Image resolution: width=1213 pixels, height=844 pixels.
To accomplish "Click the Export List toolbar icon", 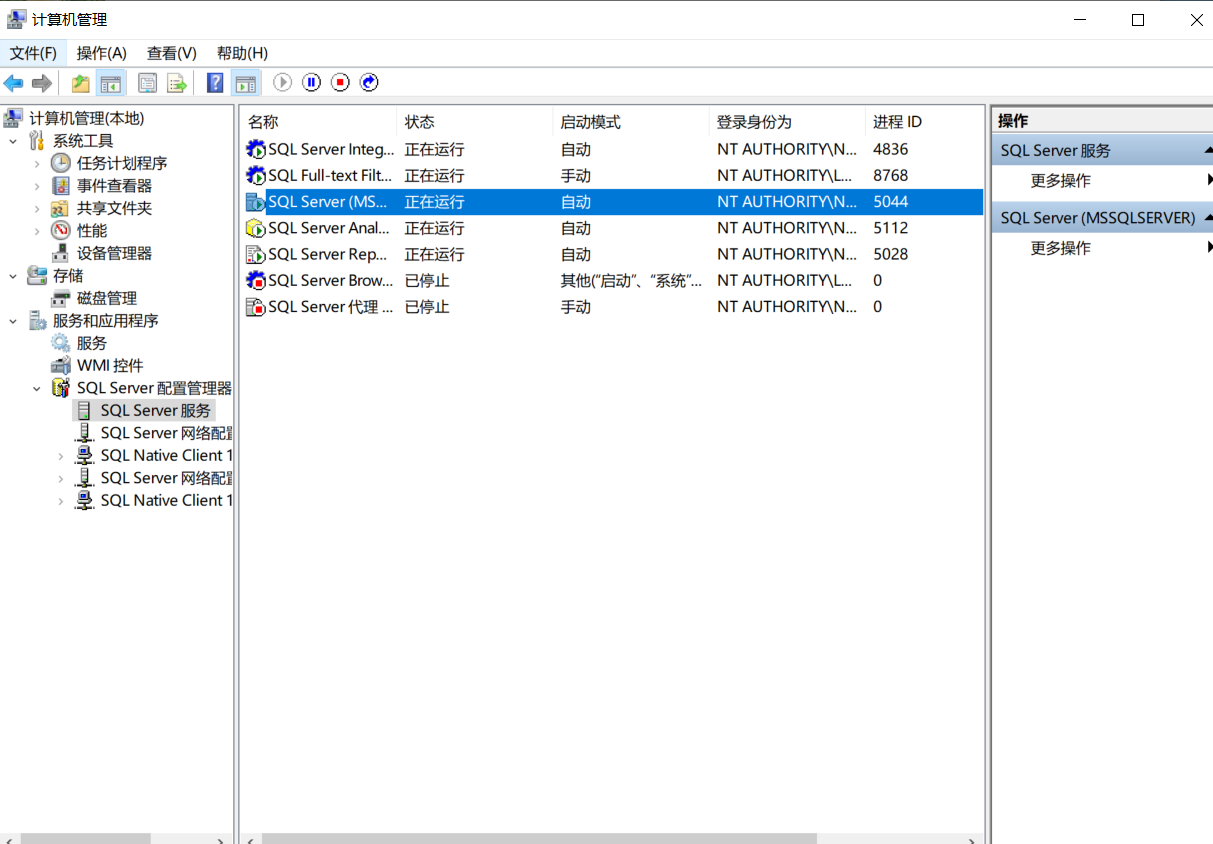I will coord(177,83).
